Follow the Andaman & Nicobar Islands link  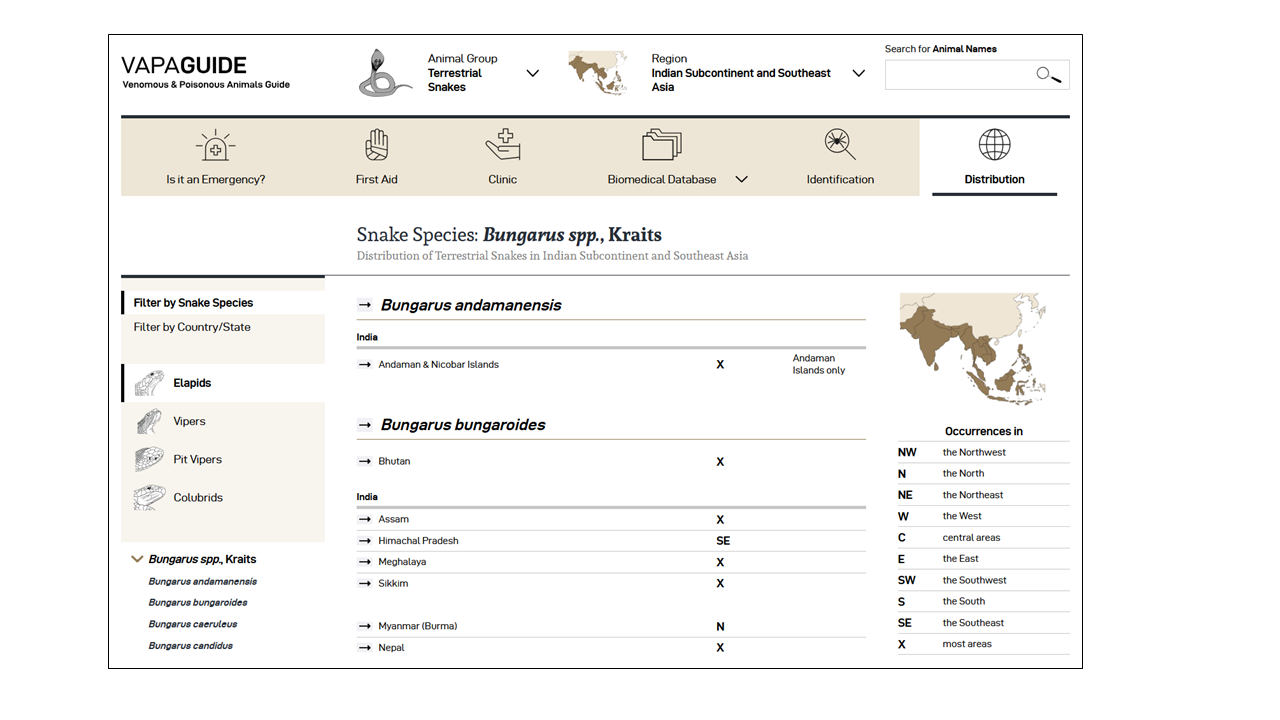[438, 365]
